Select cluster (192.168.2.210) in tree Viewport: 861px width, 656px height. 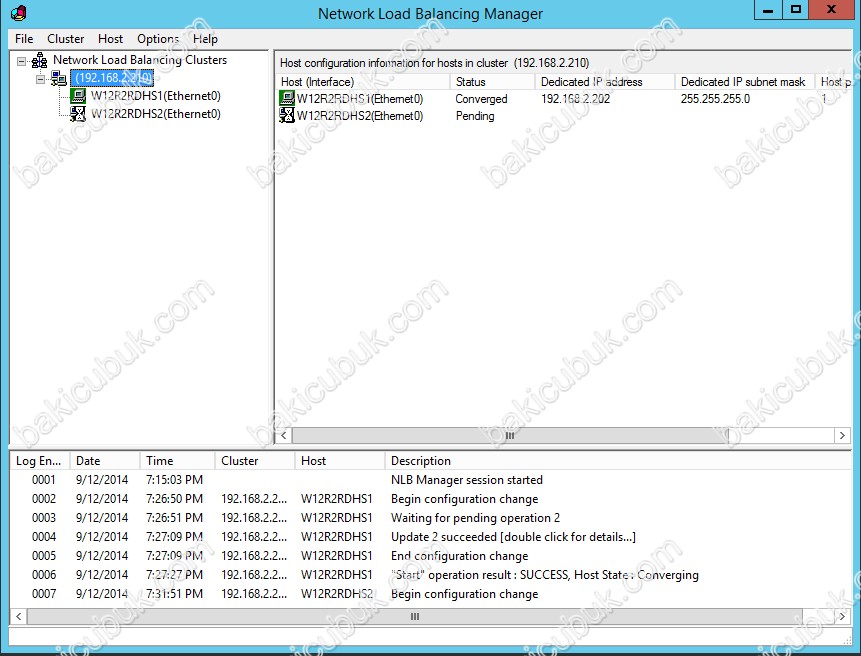(x=112, y=78)
